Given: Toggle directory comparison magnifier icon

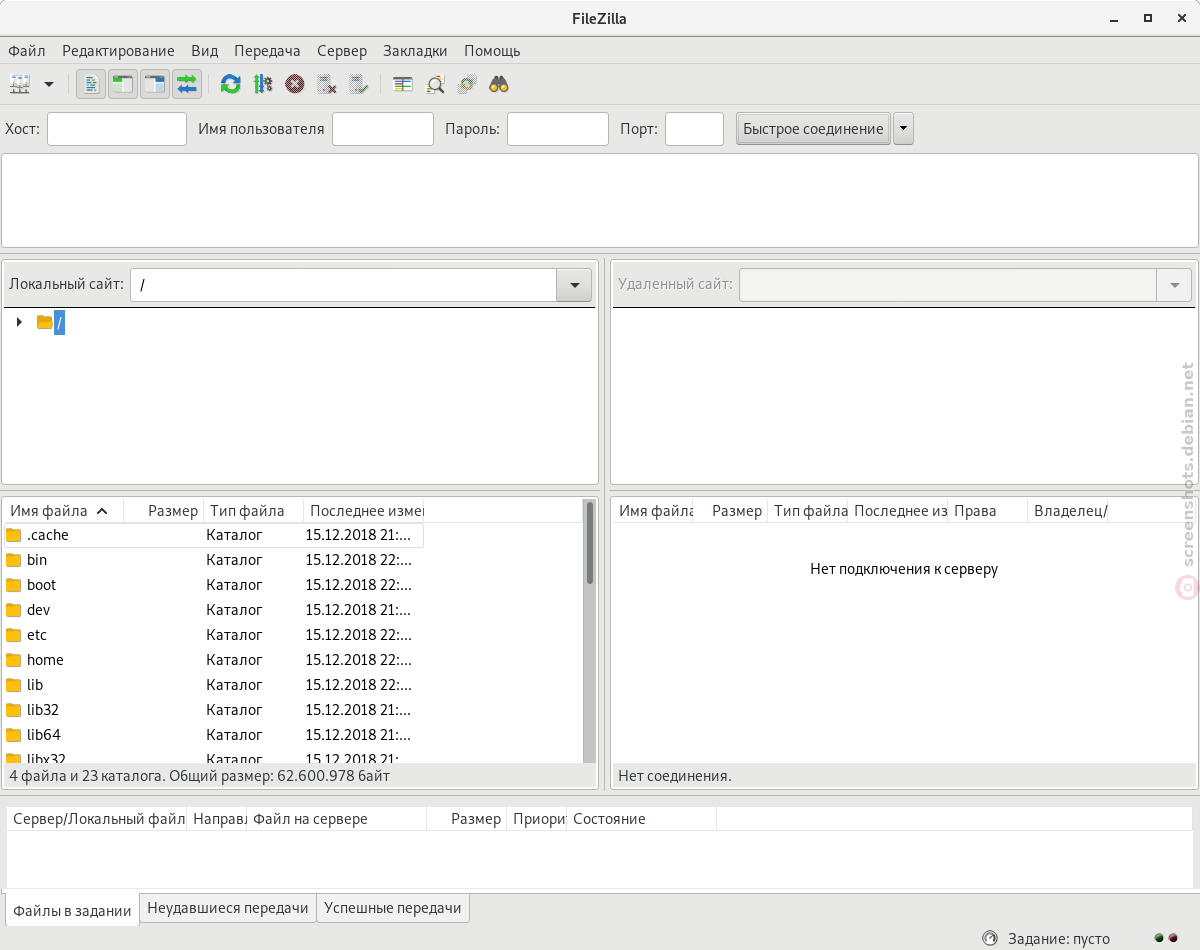Looking at the screenshot, I should (435, 84).
